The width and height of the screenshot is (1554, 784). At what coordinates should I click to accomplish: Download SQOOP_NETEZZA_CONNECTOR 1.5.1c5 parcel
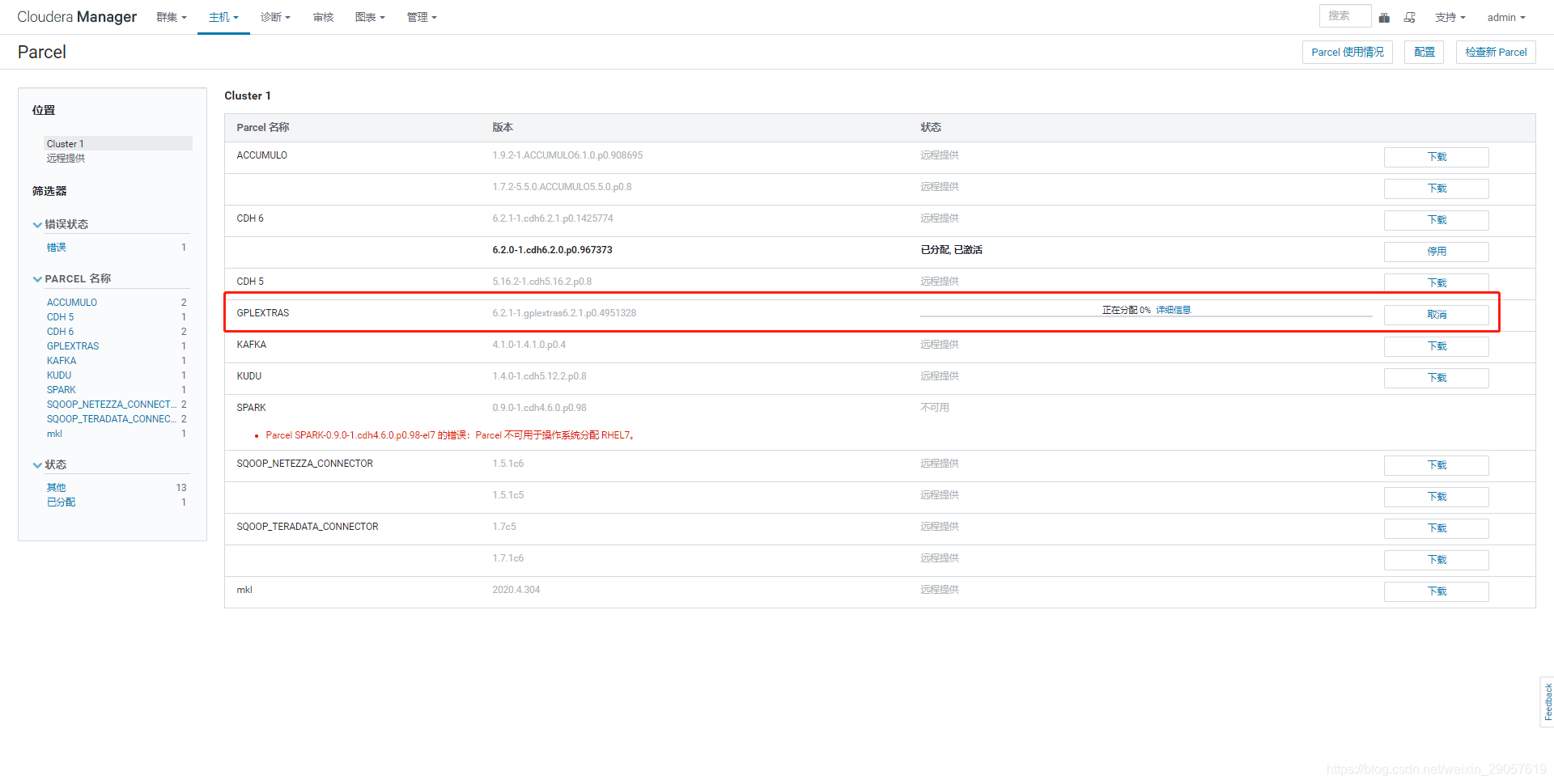(1436, 497)
